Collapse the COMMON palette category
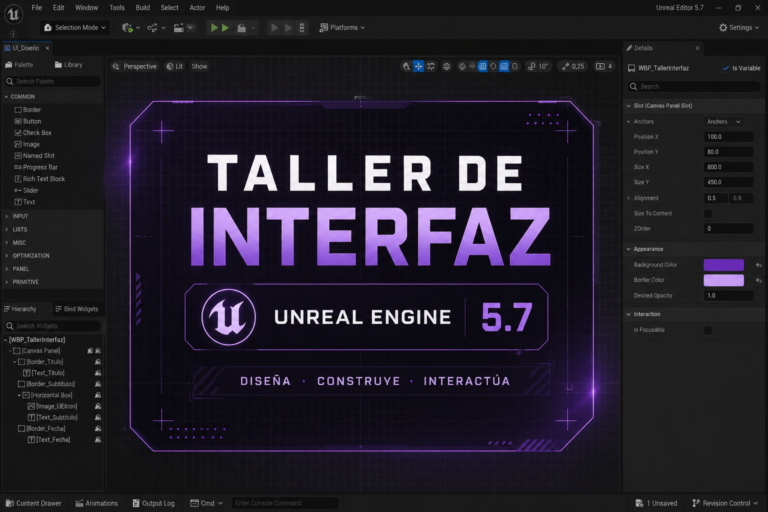Screen dimensions: 768x512 tap(6, 97)
